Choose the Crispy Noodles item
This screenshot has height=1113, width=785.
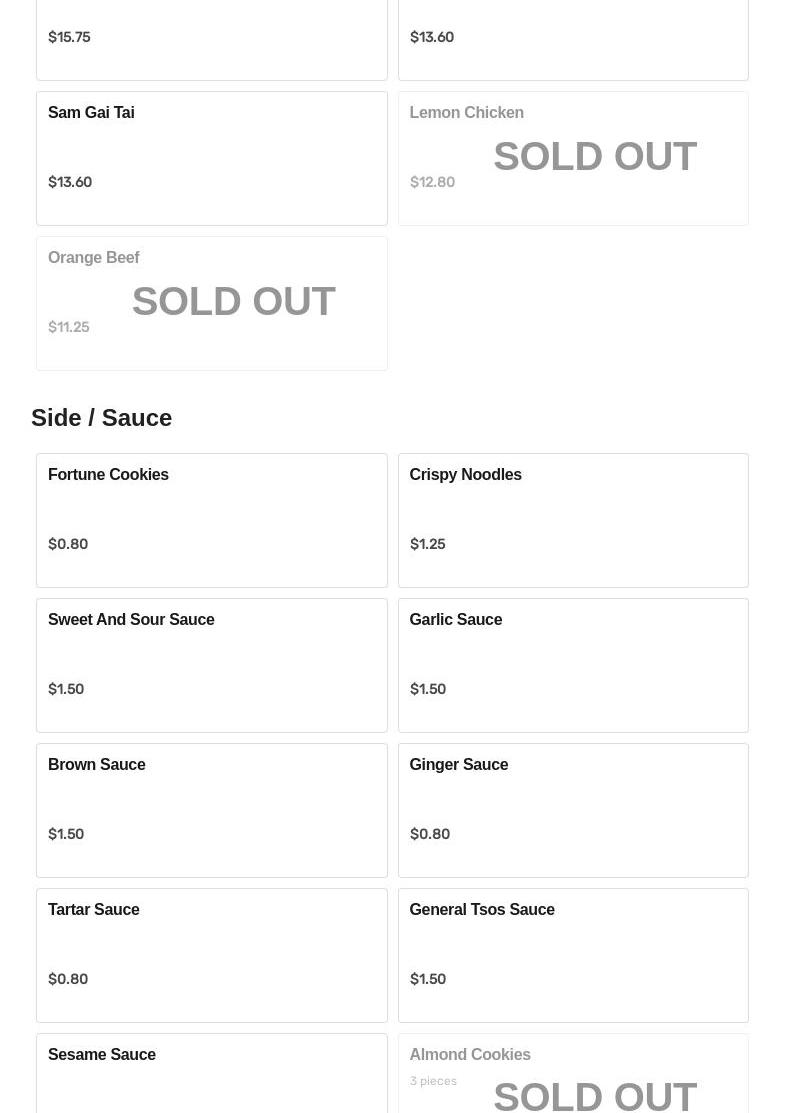(x=572, y=520)
